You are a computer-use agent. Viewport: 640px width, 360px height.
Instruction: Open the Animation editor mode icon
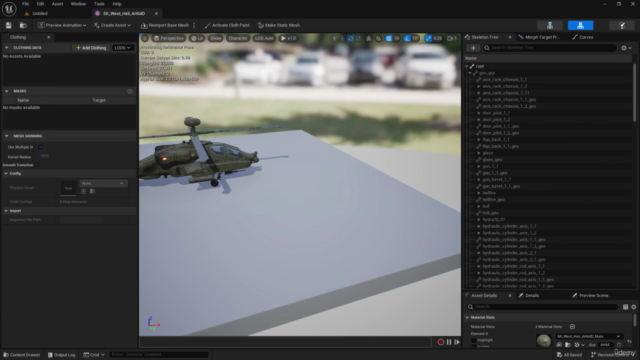622,25
